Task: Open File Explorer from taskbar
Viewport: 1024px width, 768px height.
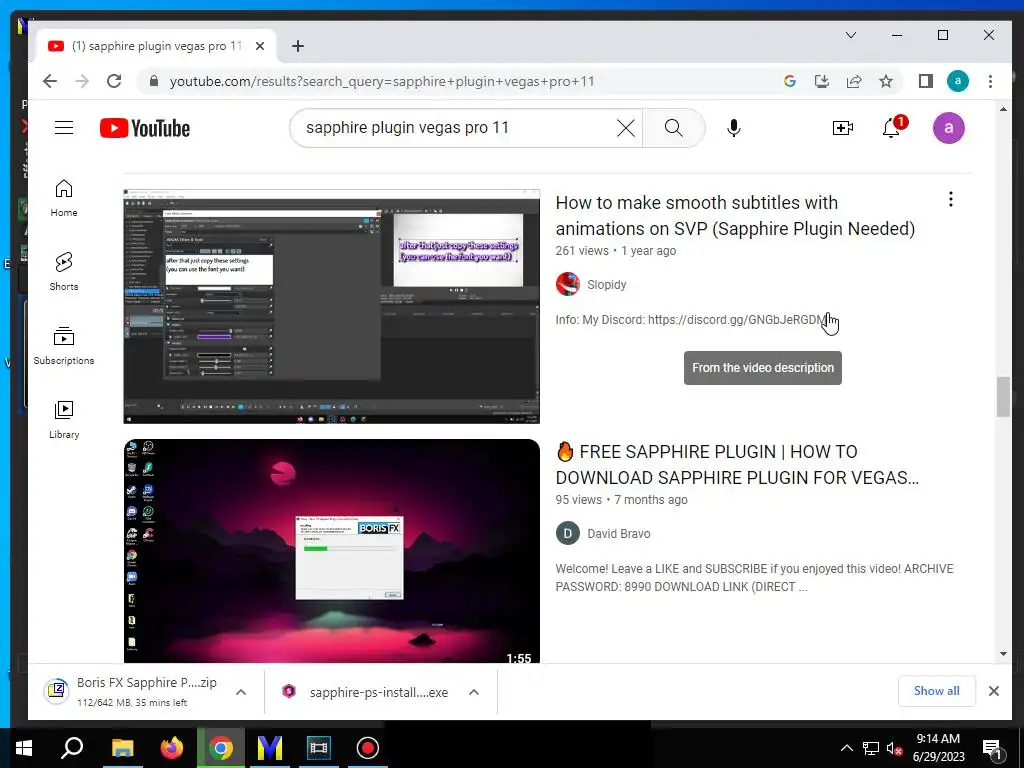Action: click(122, 748)
